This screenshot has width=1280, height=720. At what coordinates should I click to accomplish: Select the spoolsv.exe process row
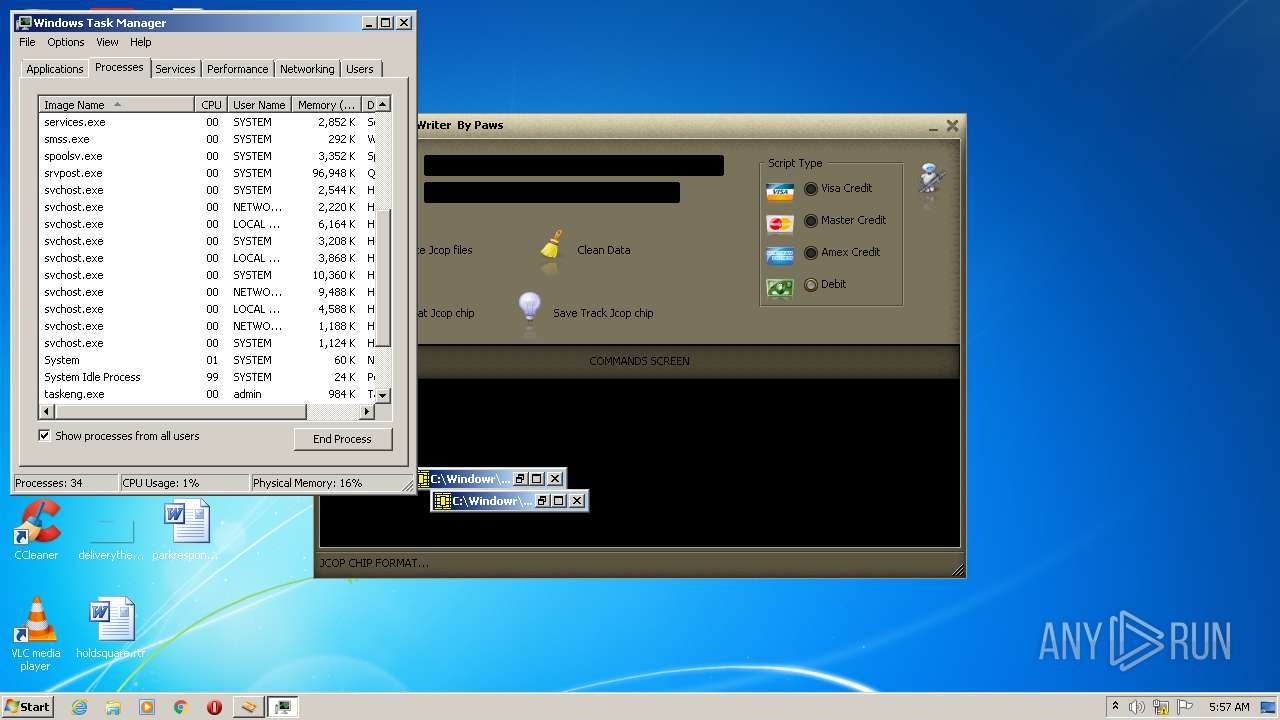pyautogui.click(x=207, y=156)
